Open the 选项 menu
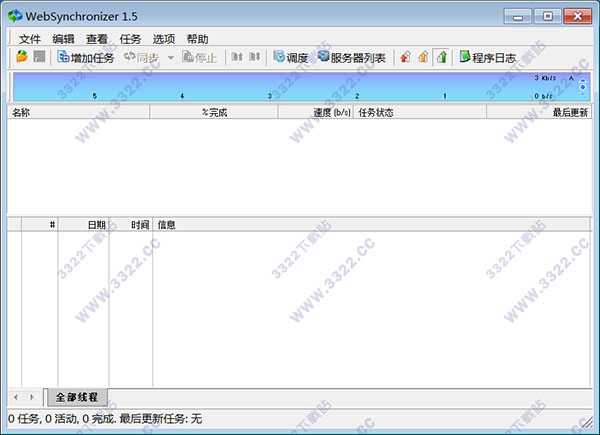600x435 pixels. click(x=164, y=39)
